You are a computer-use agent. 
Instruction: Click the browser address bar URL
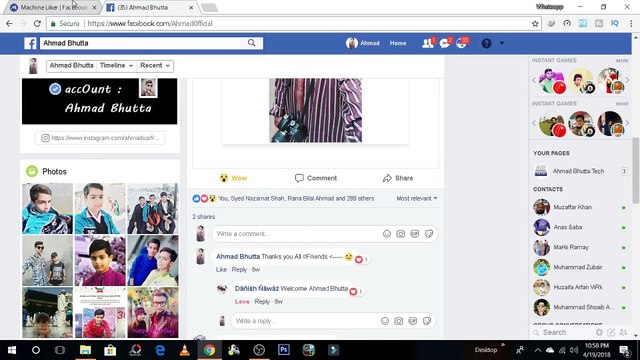[x=150, y=24]
